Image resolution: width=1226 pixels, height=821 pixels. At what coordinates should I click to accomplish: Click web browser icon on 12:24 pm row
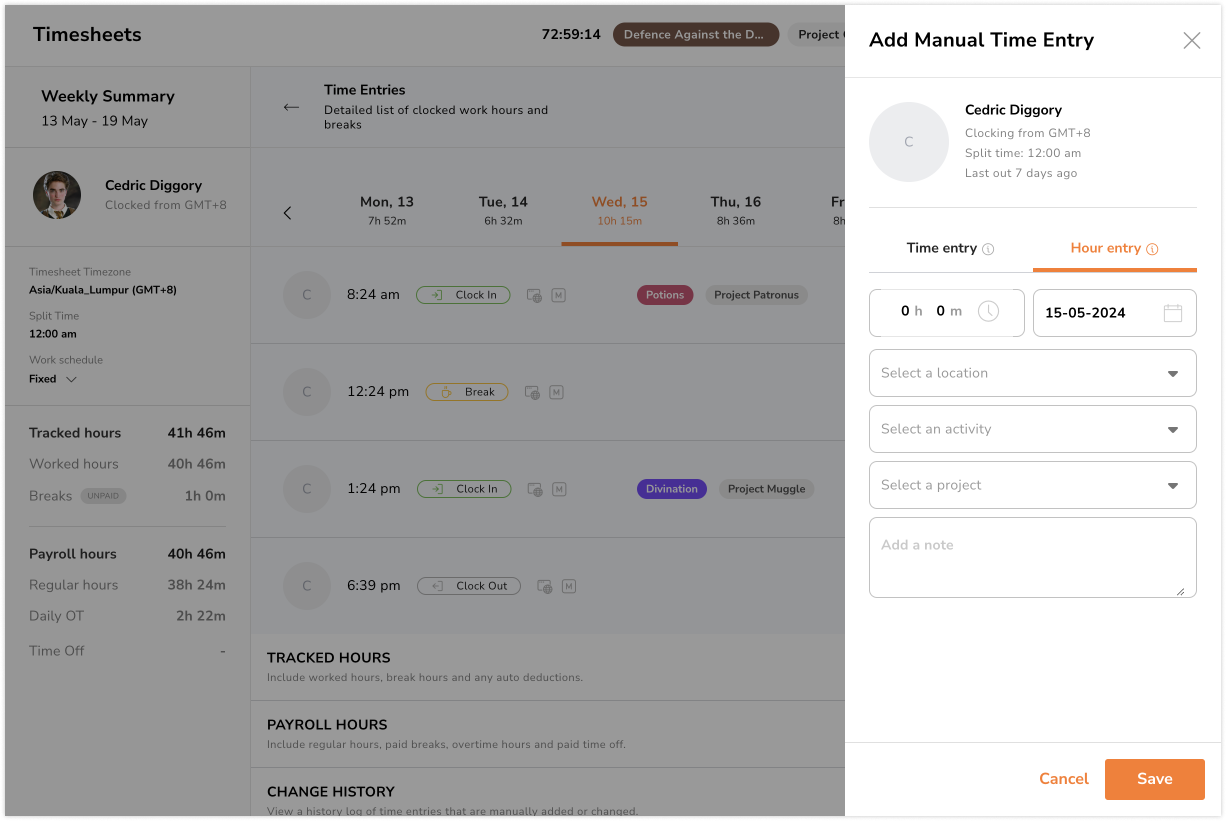532,393
